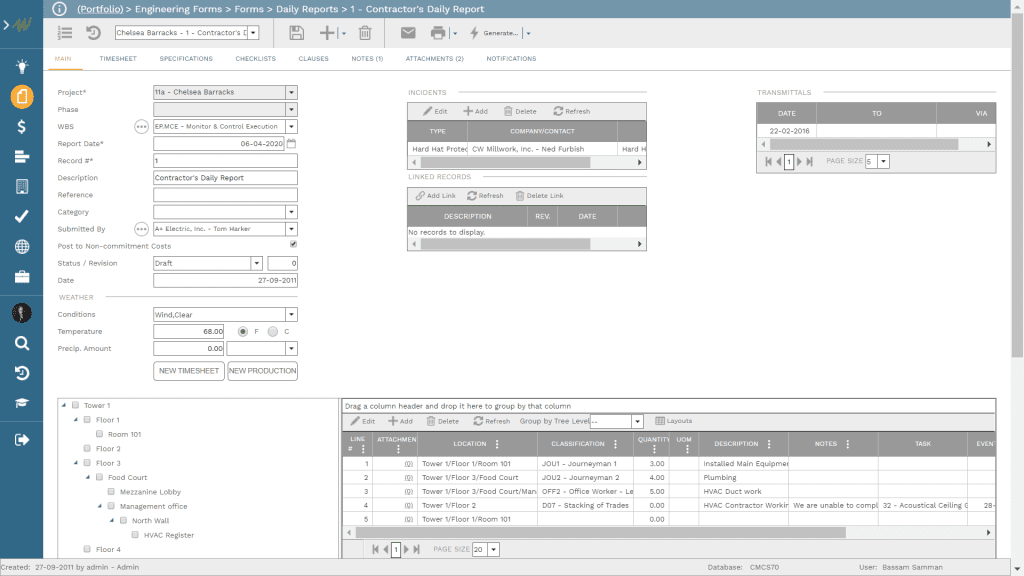Screen dimensions: 1024x576
Task: Click the logout arrow icon in sidebar
Action: 22,440
